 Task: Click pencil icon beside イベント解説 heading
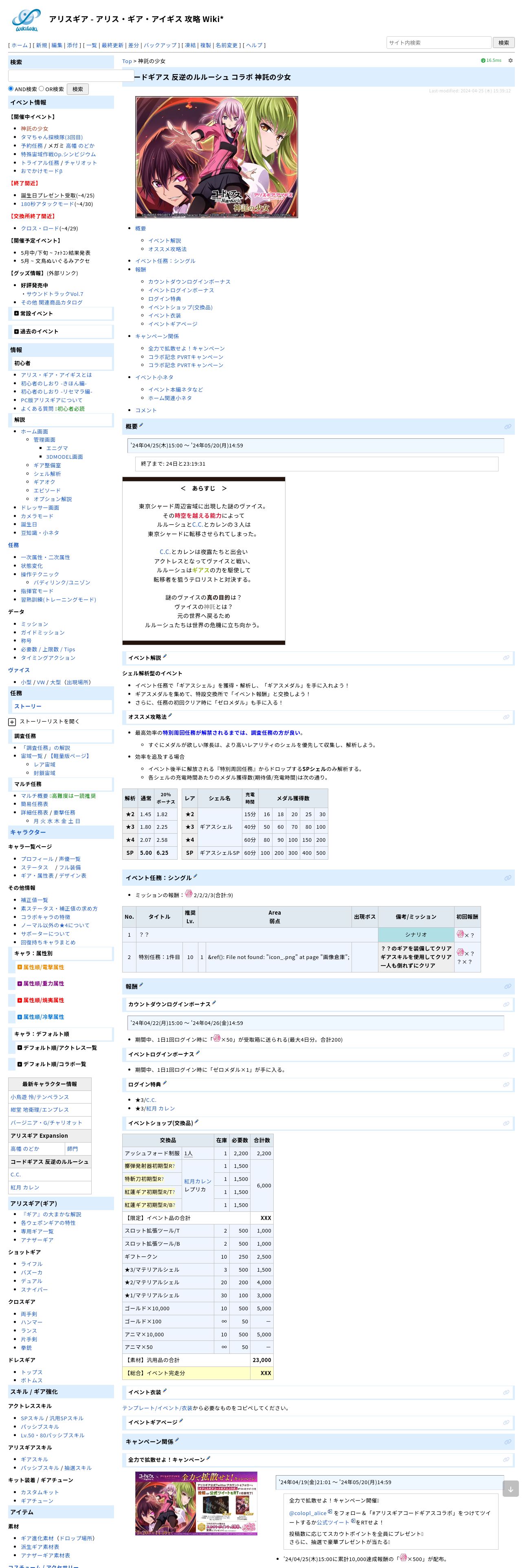pos(165,656)
